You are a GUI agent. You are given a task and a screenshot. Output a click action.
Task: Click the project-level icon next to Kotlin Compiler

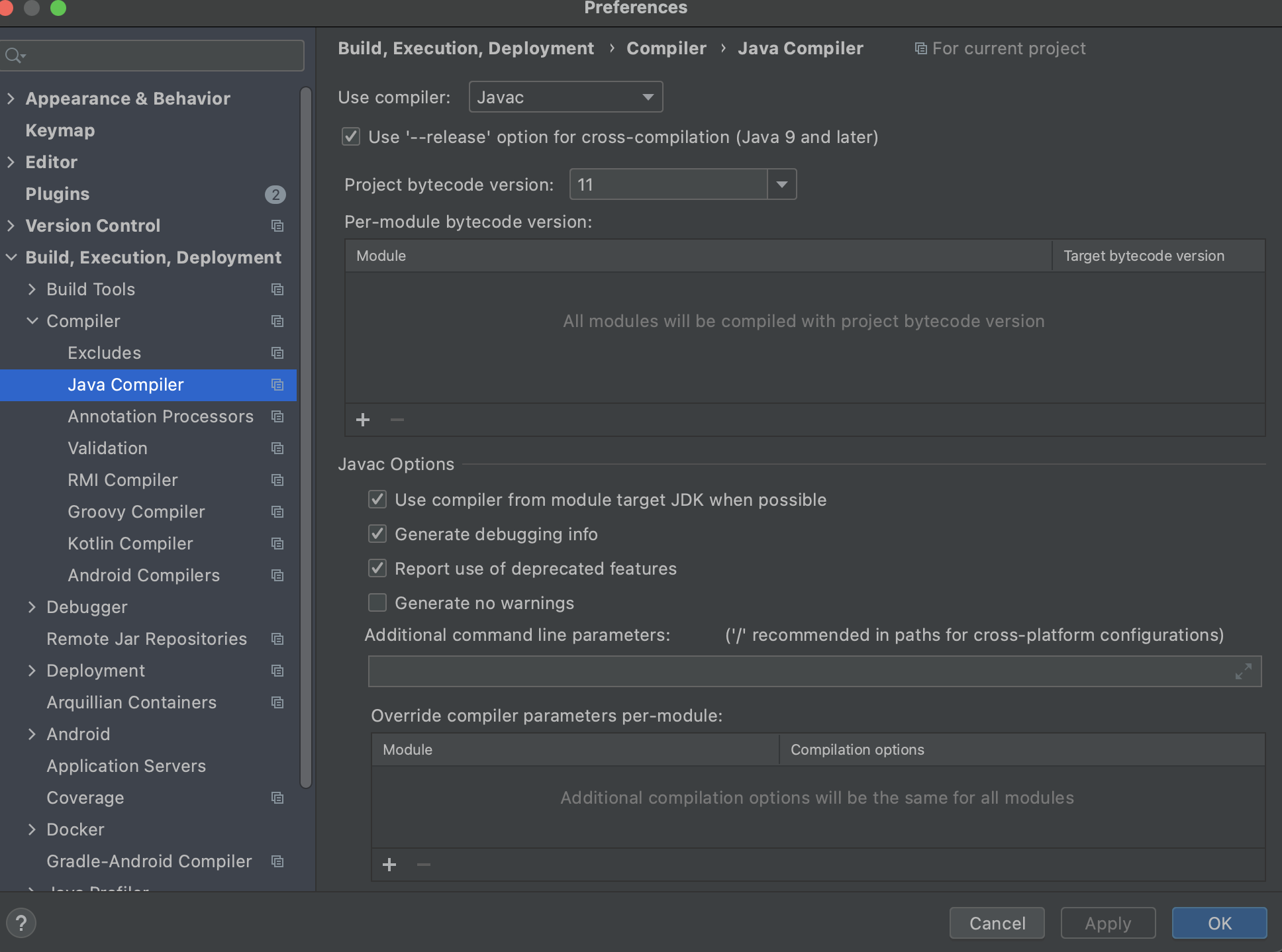pos(277,544)
